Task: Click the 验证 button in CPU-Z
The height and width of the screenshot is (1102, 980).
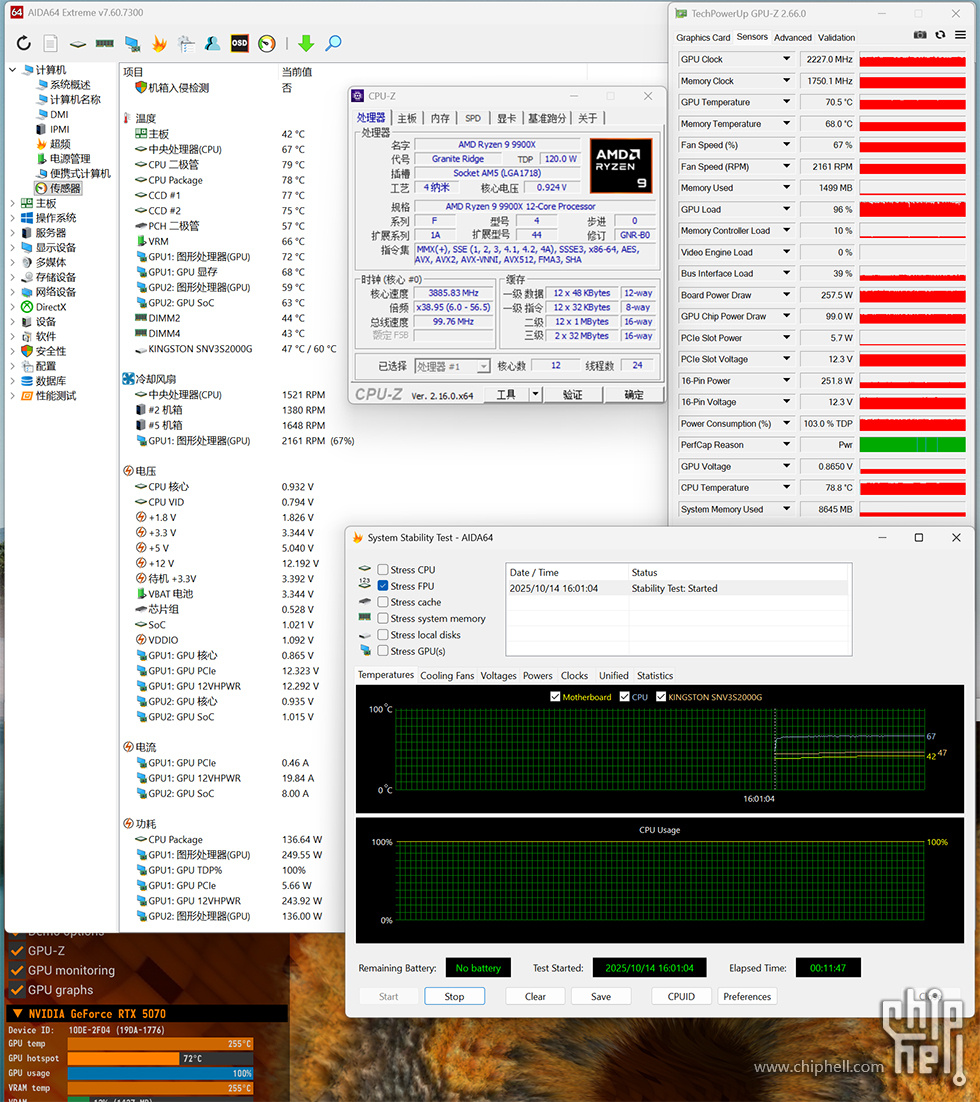Action: coord(571,395)
